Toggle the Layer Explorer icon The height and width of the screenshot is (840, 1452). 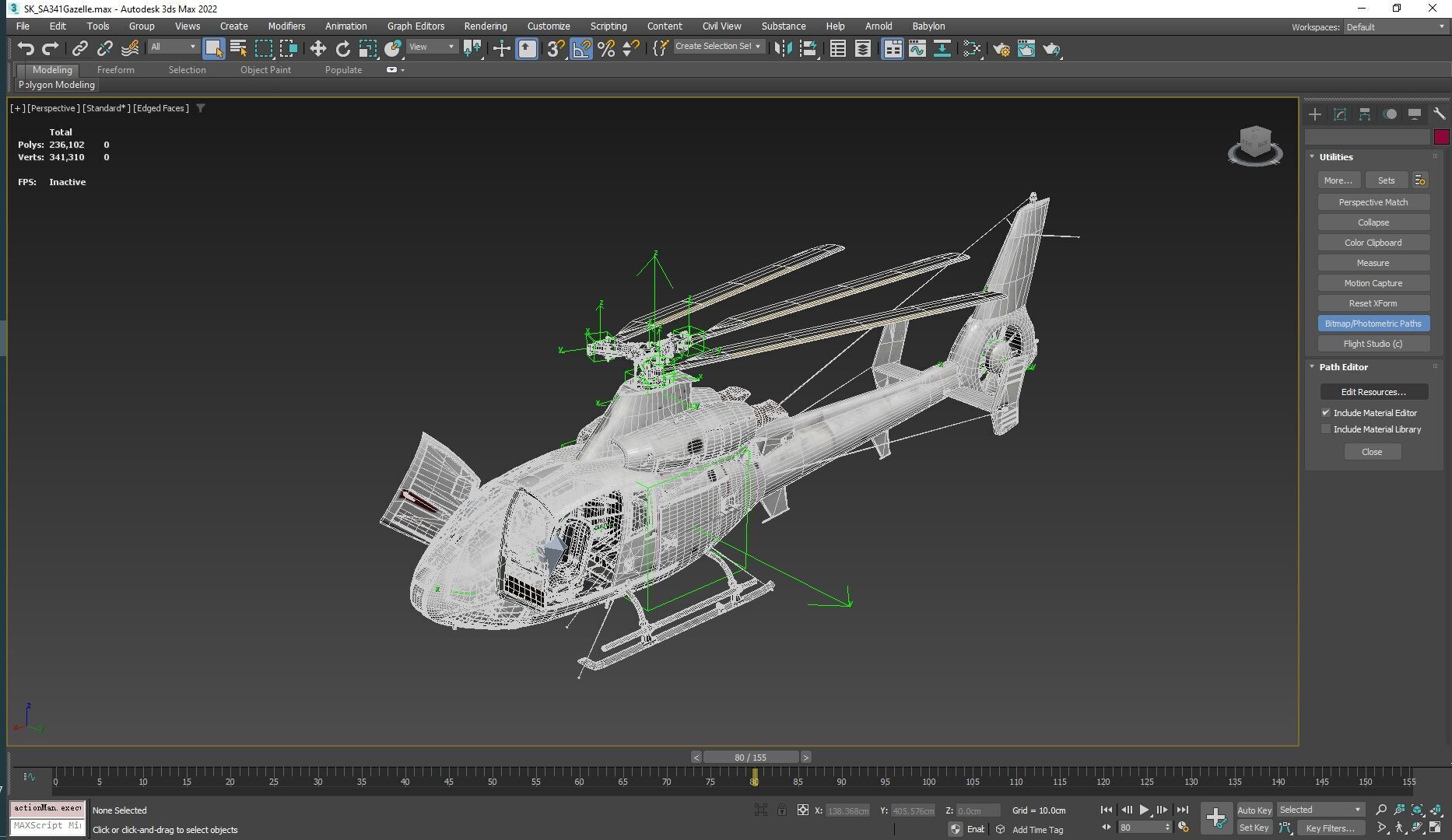(863, 48)
